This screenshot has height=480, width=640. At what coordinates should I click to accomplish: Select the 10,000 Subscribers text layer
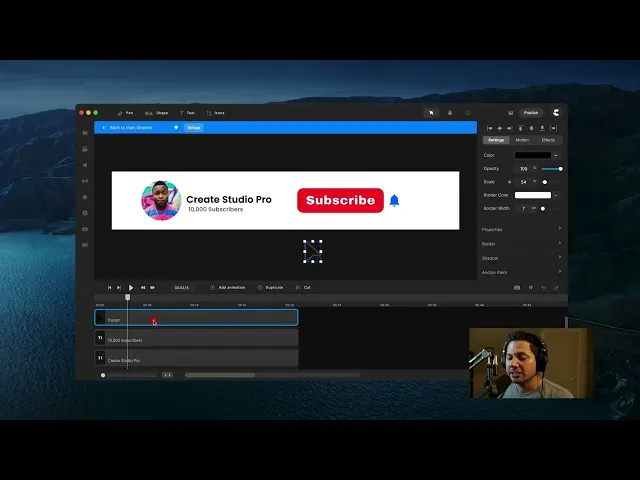tap(196, 338)
